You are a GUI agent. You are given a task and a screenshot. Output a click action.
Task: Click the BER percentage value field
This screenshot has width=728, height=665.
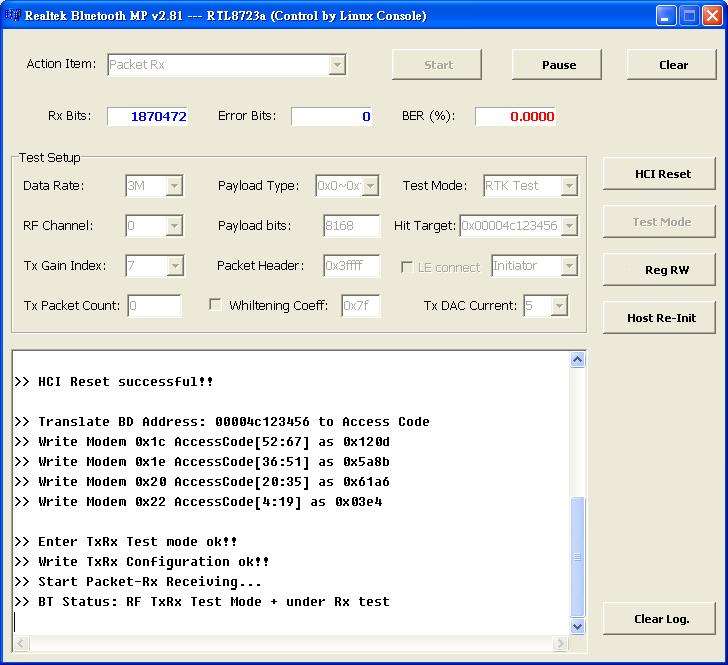(x=515, y=116)
